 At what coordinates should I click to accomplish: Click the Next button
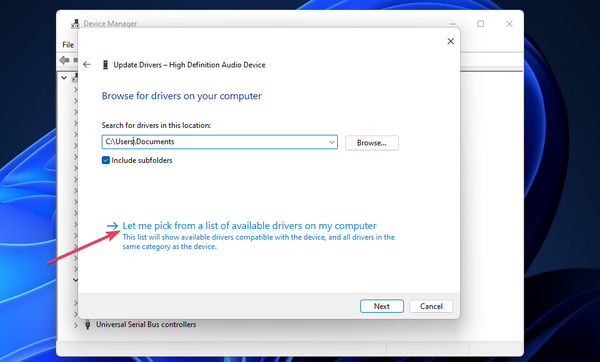(382, 306)
